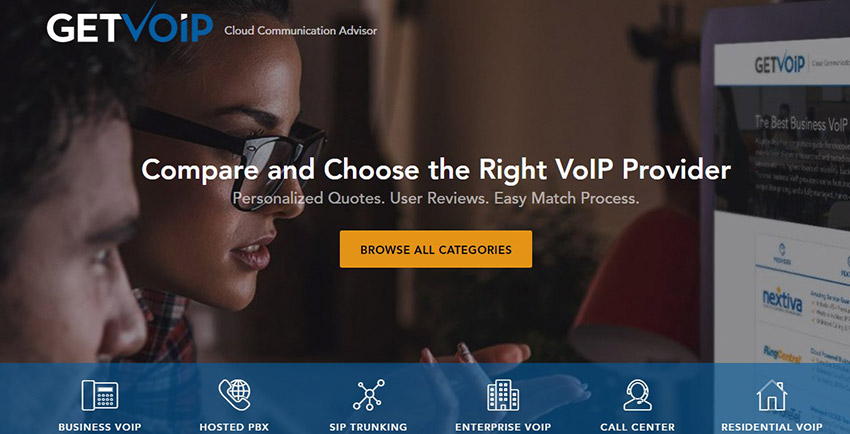The image size is (850, 434).
Task: Click the GetVoIP logo in header
Action: 130,24
